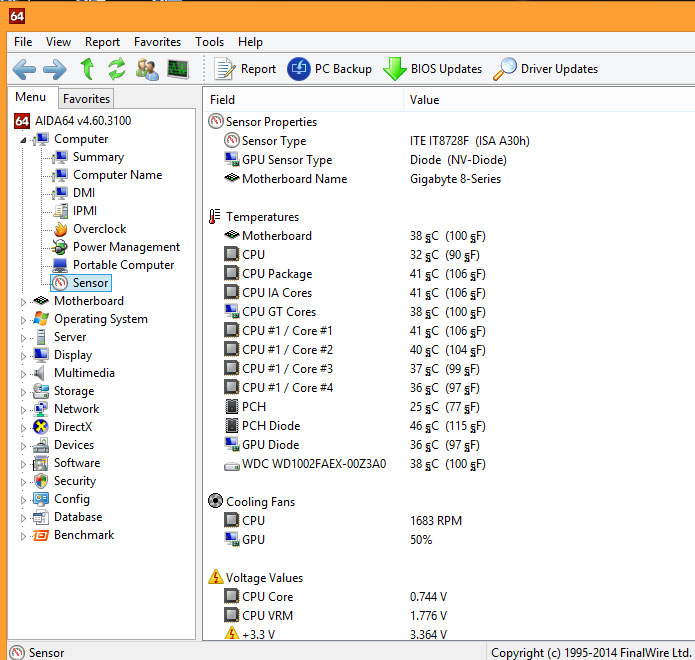Click the Field column header
Screen dimensions: 695x660
coord(304,100)
